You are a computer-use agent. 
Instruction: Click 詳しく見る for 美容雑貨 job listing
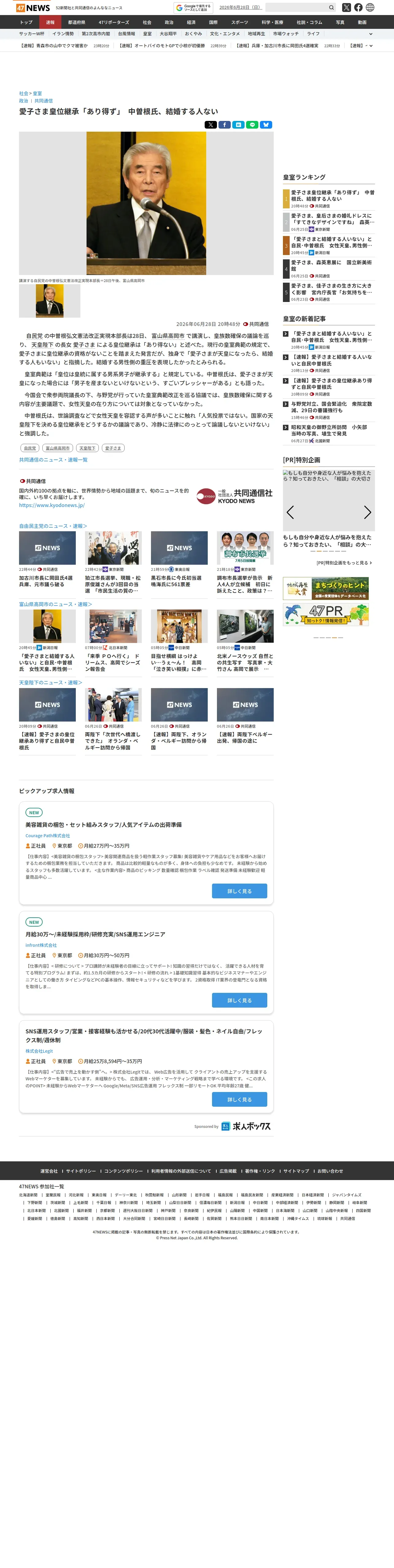click(x=239, y=891)
